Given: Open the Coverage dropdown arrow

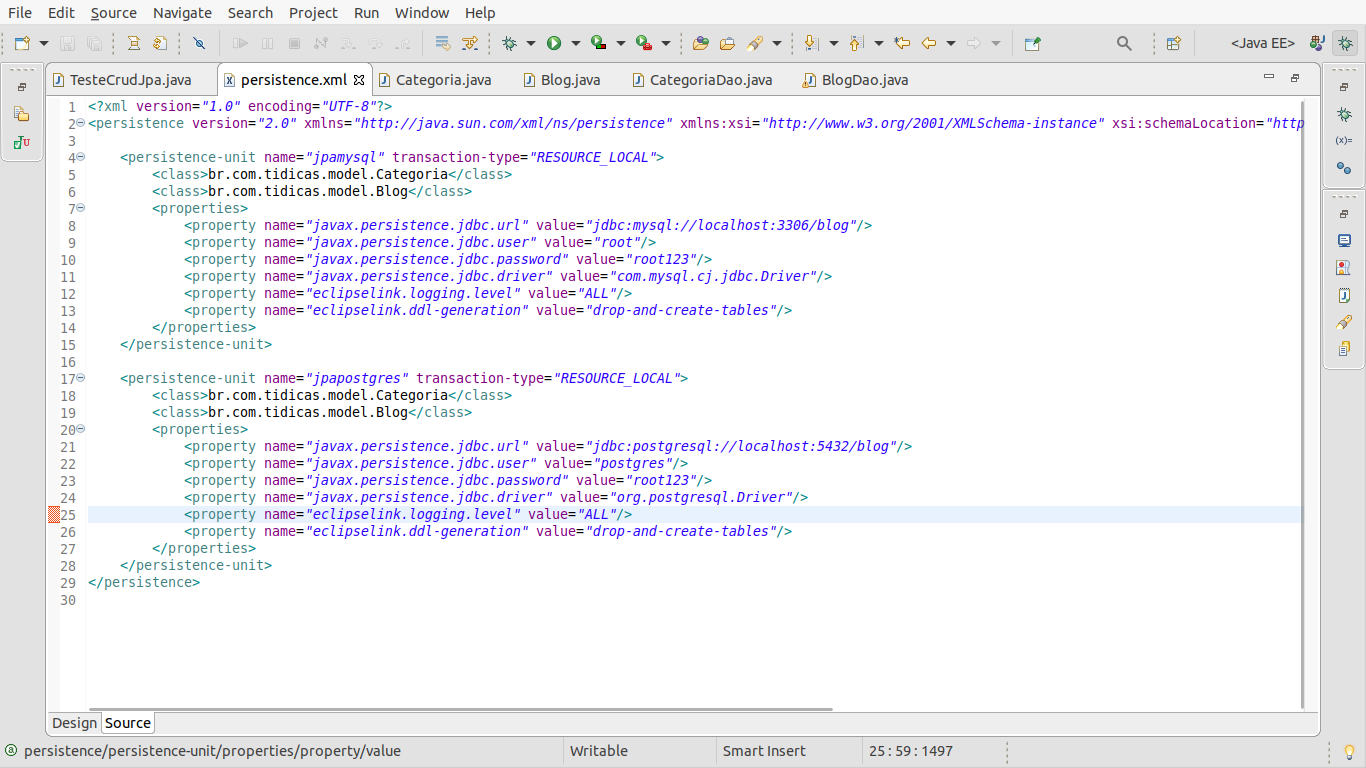Looking at the screenshot, I should [x=620, y=43].
